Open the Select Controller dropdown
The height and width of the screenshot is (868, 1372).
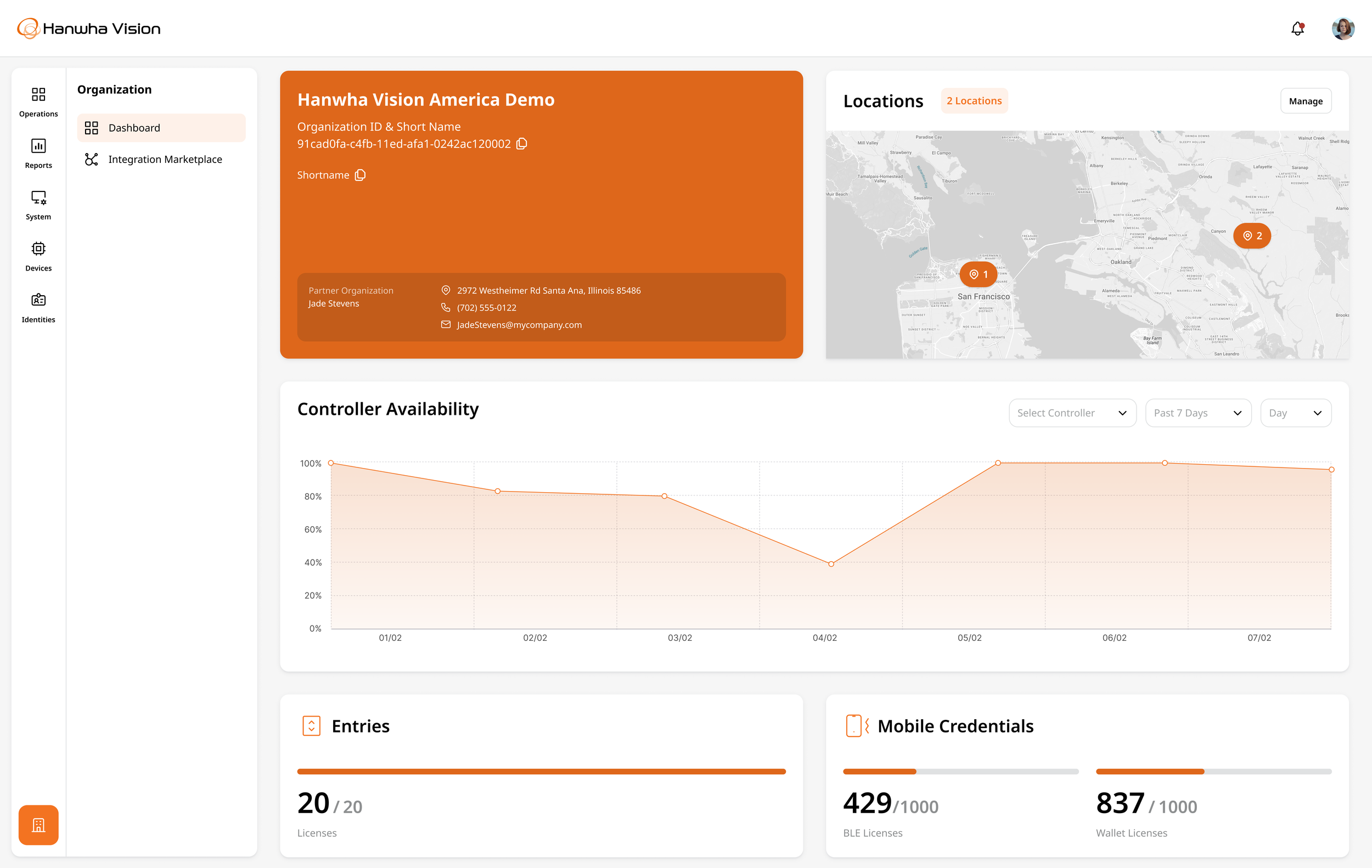1072,413
